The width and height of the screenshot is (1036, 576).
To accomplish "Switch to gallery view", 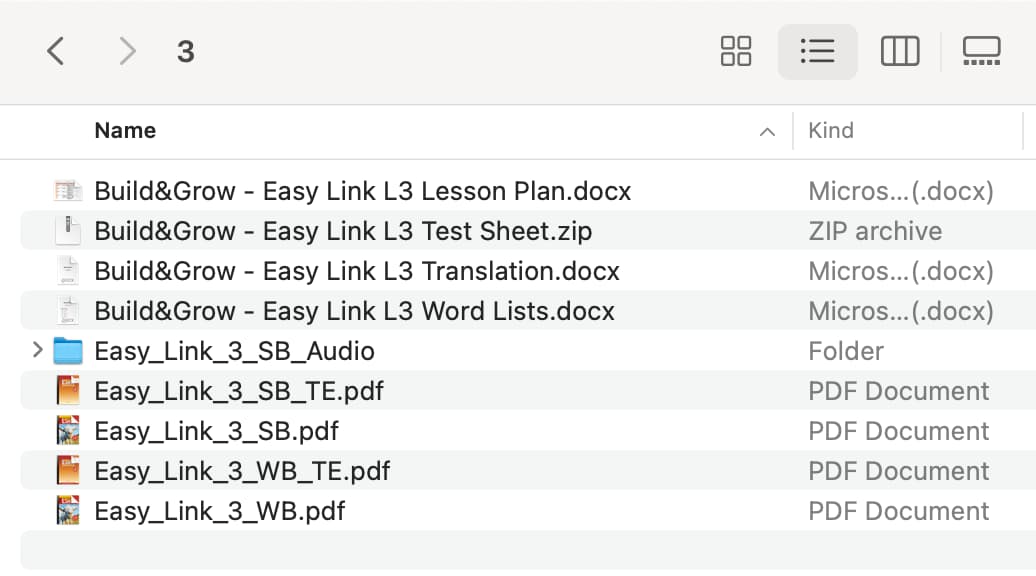I will coord(981,52).
